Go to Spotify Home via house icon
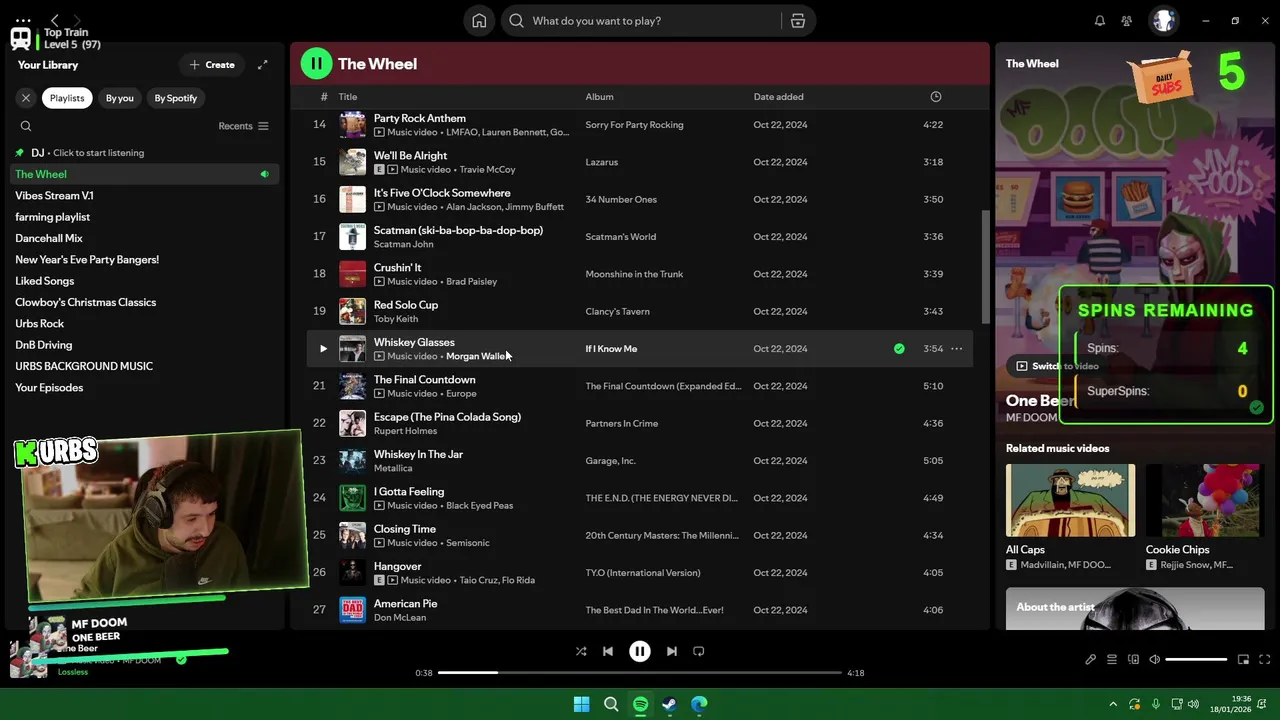The width and height of the screenshot is (1280, 720). [x=479, y=21]
